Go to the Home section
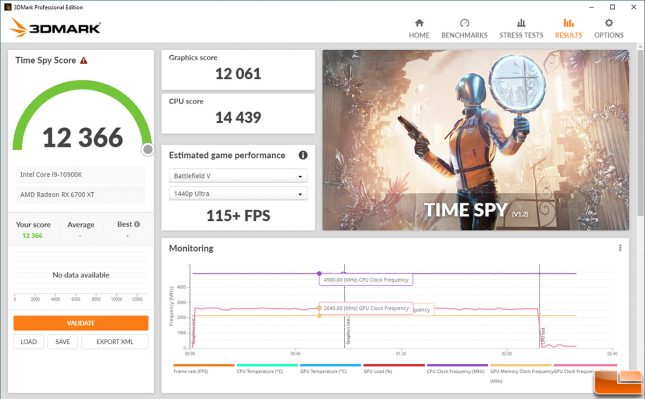 [x=419, y=28]
